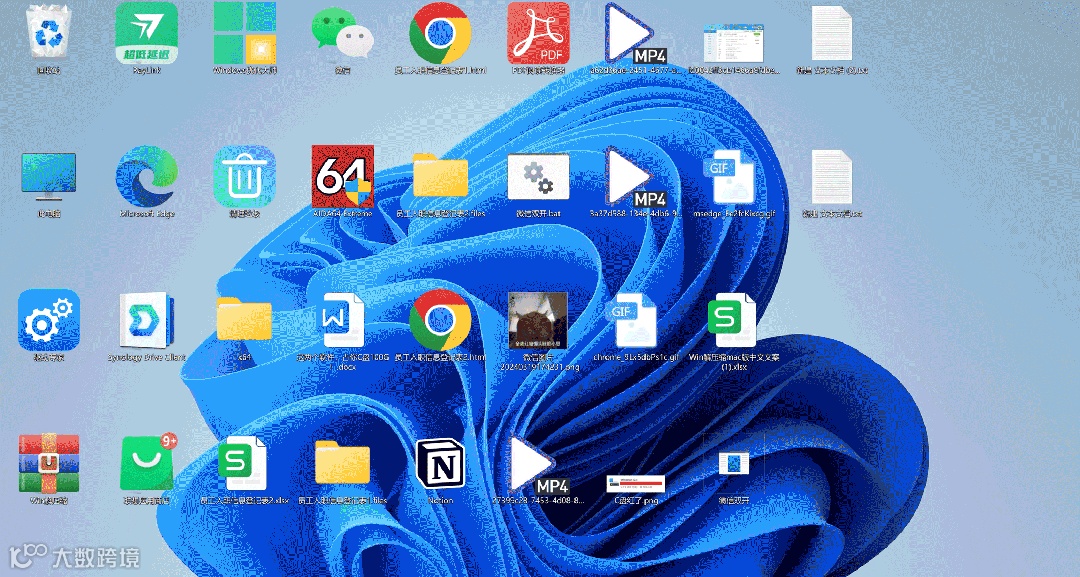The image size is (1080, 577).
Task: Launch the WinRAR-style archive books icon
Action: point(48,463)
